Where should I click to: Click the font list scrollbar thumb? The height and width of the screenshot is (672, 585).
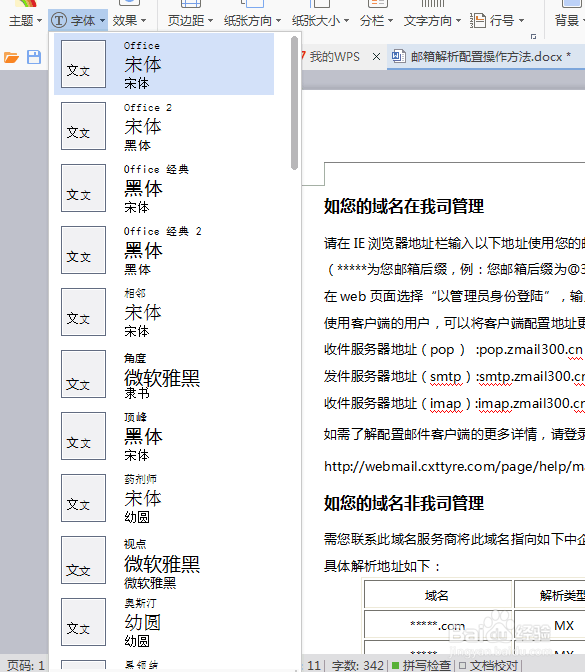pos(294,103)
